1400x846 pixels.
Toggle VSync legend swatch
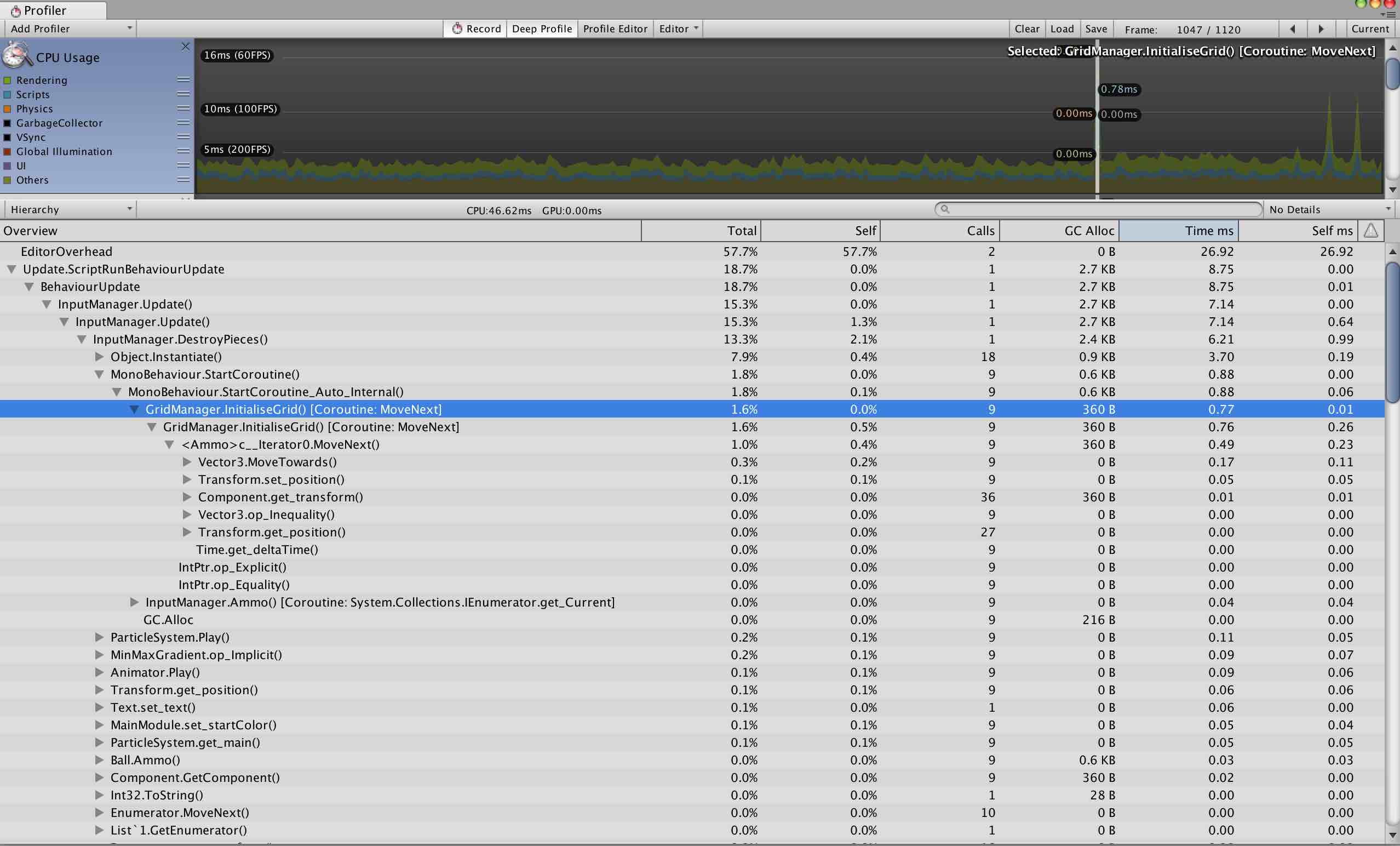tap(7, 137)
